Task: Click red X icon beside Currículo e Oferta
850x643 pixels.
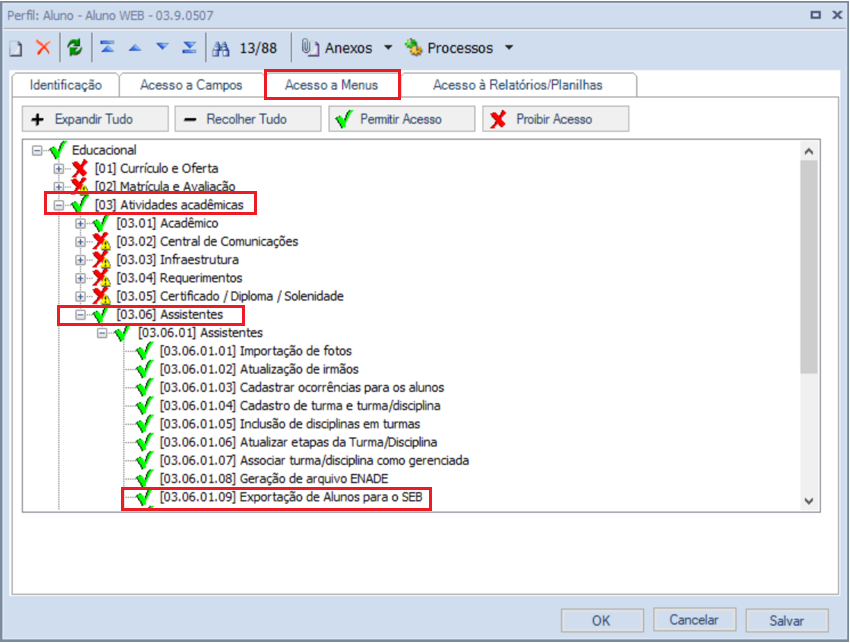Action: (x=80, y=169)
